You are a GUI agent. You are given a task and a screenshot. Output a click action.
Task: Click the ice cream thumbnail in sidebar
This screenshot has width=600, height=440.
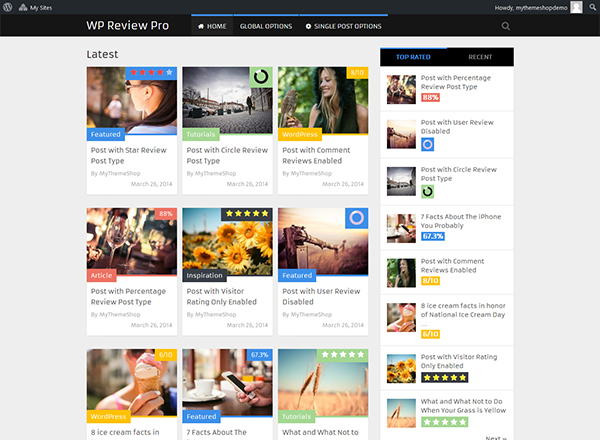tap(401, 318)
